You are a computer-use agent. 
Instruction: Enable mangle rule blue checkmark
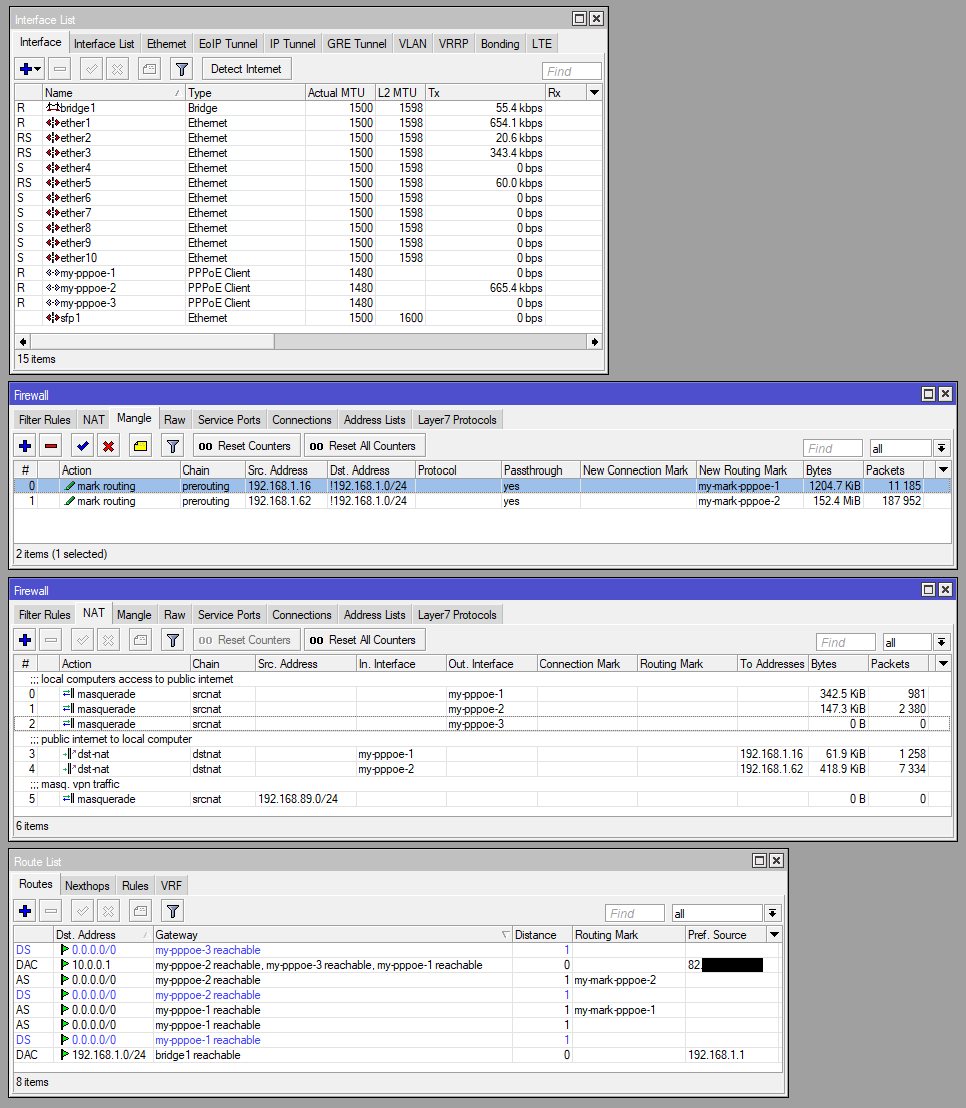pos(83,446)
